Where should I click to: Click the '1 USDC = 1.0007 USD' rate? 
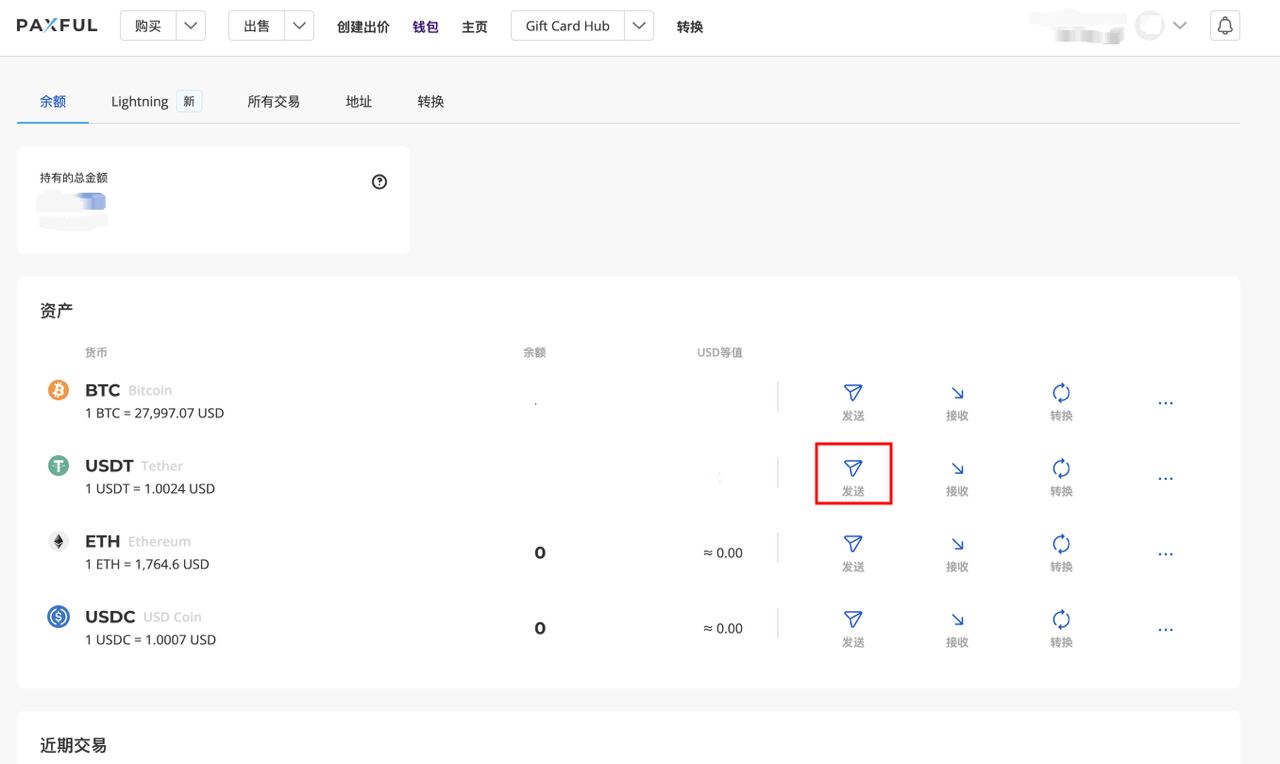[150, 640]
